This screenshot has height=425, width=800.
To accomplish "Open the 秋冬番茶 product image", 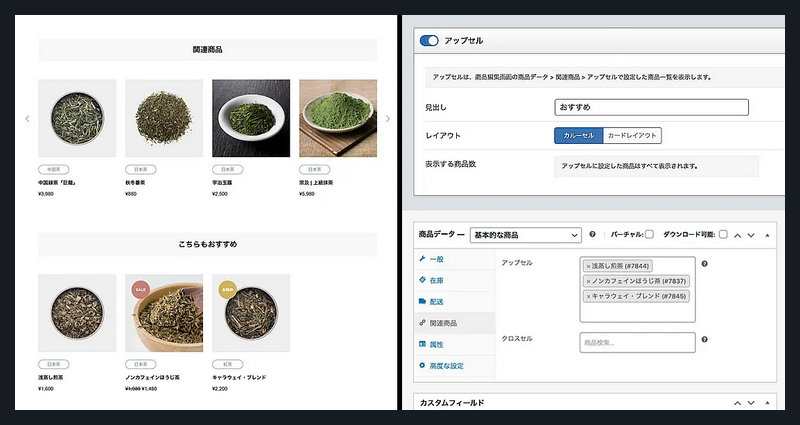I will [x=164, y=118].
